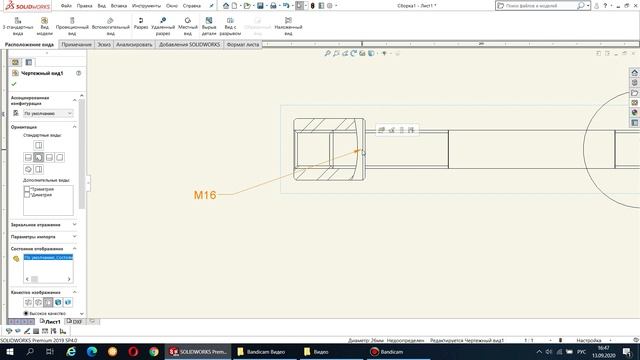
Task: Open the Файл menu
Action: coord(66,6)
